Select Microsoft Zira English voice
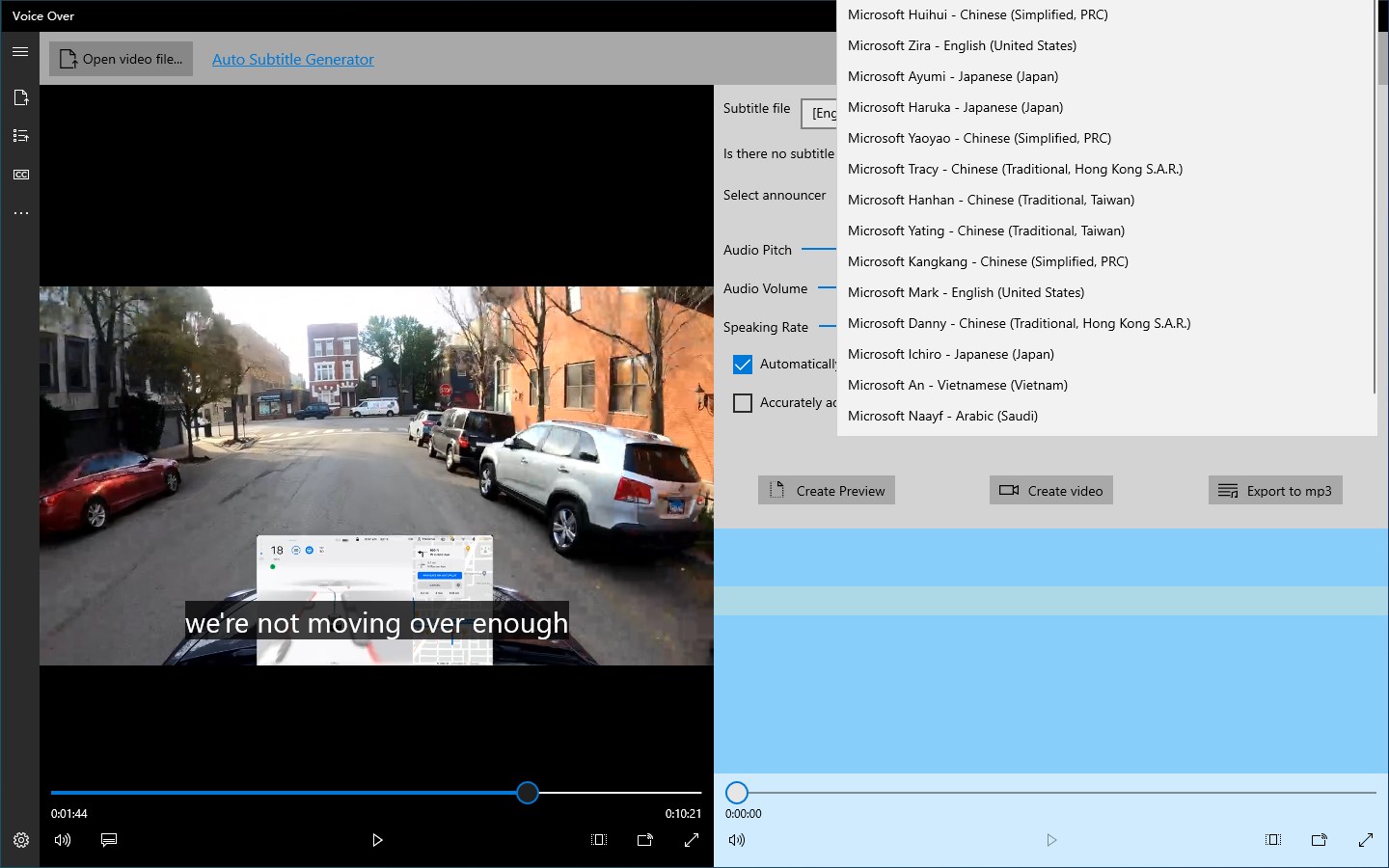The width and height of the screenshot is (1389, 868). point(1106,45)
